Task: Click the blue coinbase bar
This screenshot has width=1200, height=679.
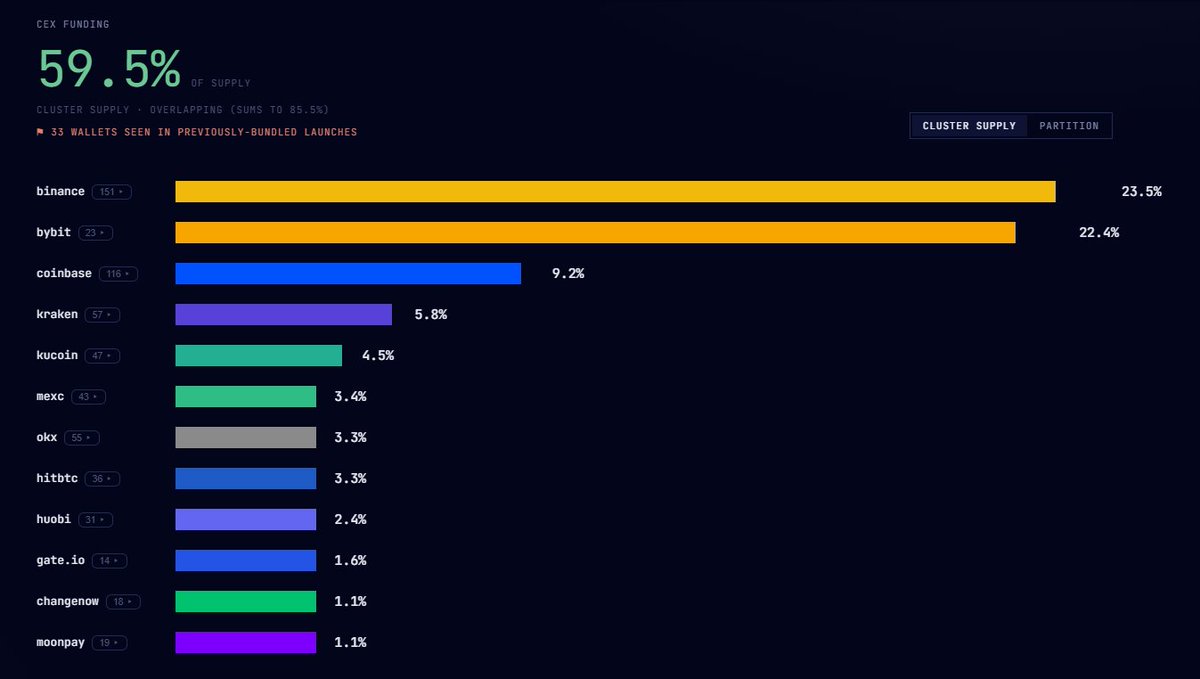Action: tap(348, 273)
